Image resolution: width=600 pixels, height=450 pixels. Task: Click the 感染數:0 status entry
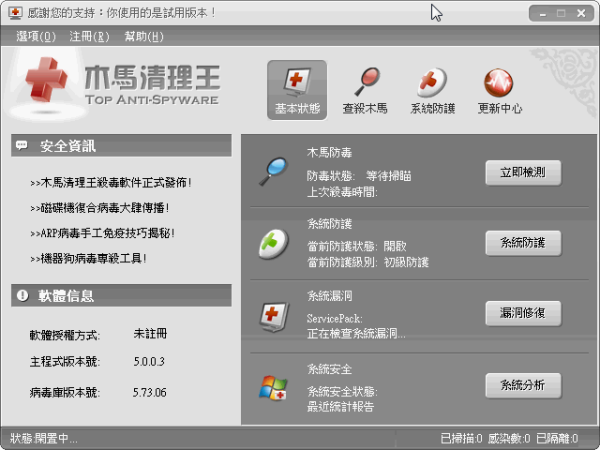coord(509,438)
